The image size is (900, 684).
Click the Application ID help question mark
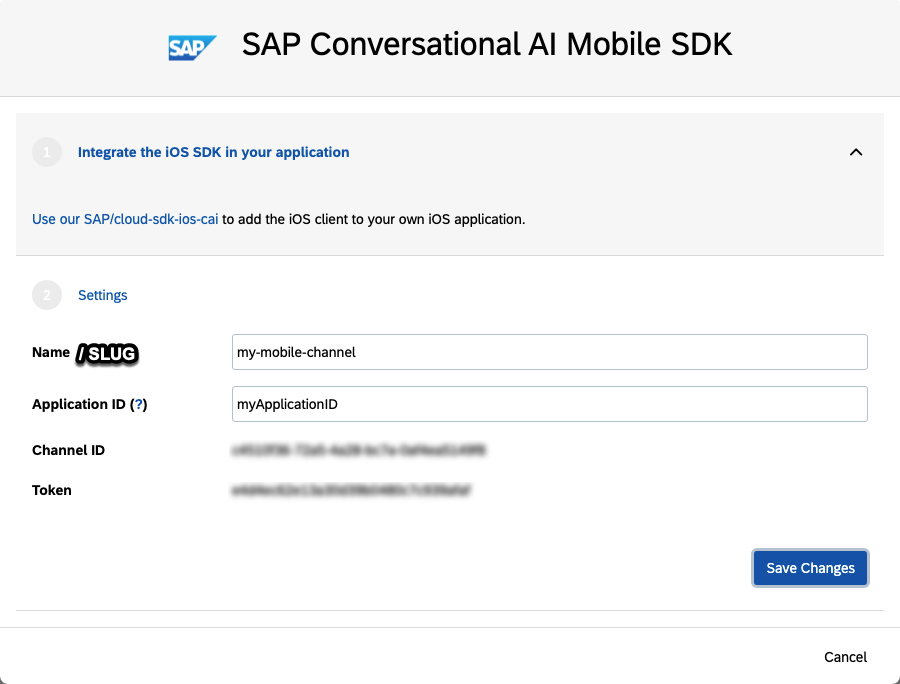[x=138, y=405]
